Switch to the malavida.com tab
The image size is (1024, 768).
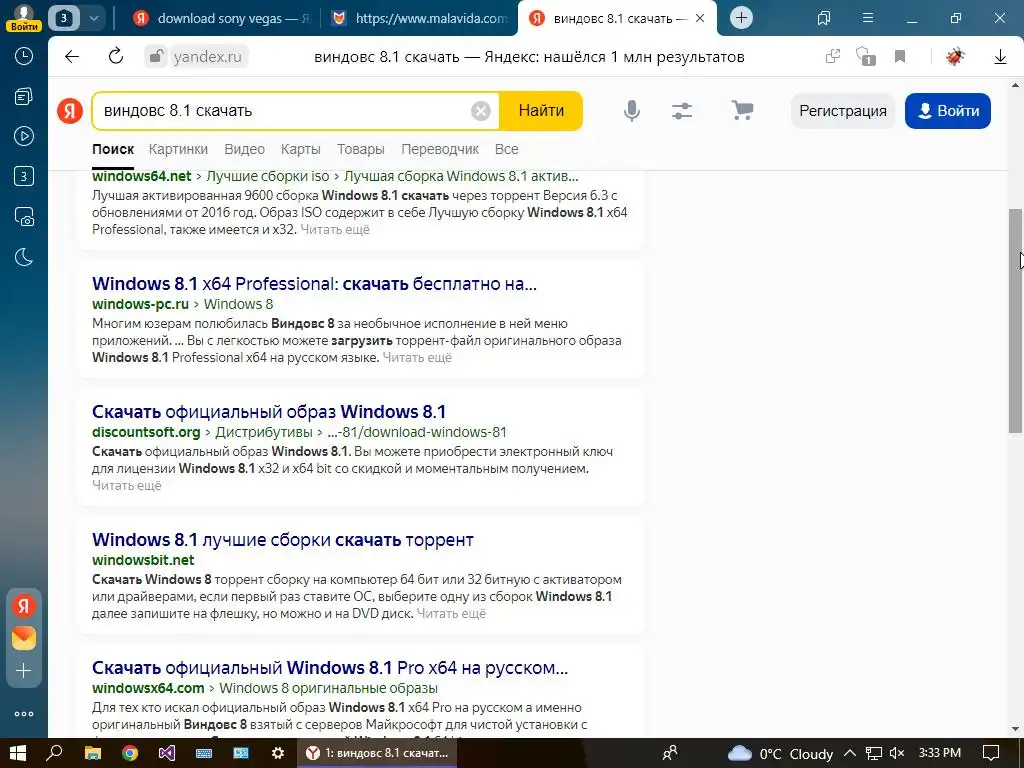pos(421,18)
